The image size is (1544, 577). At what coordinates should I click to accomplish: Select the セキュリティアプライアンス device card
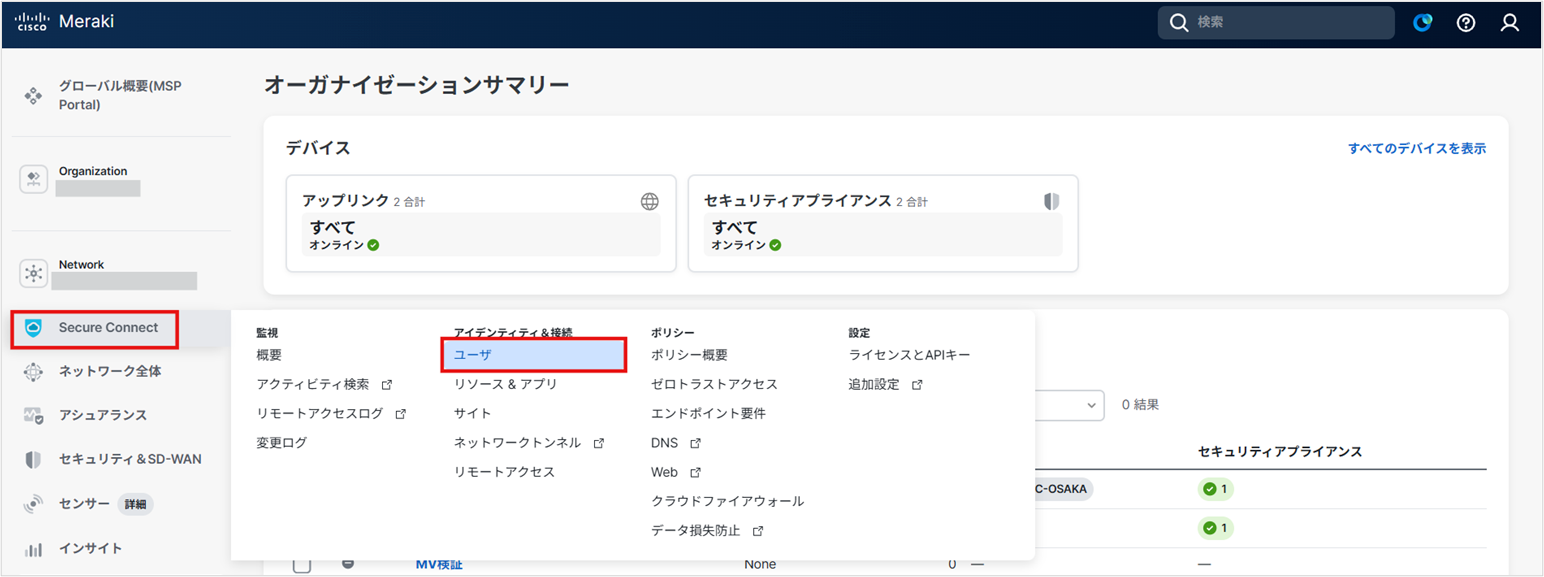pyautogui.click(x=882, y=223)
